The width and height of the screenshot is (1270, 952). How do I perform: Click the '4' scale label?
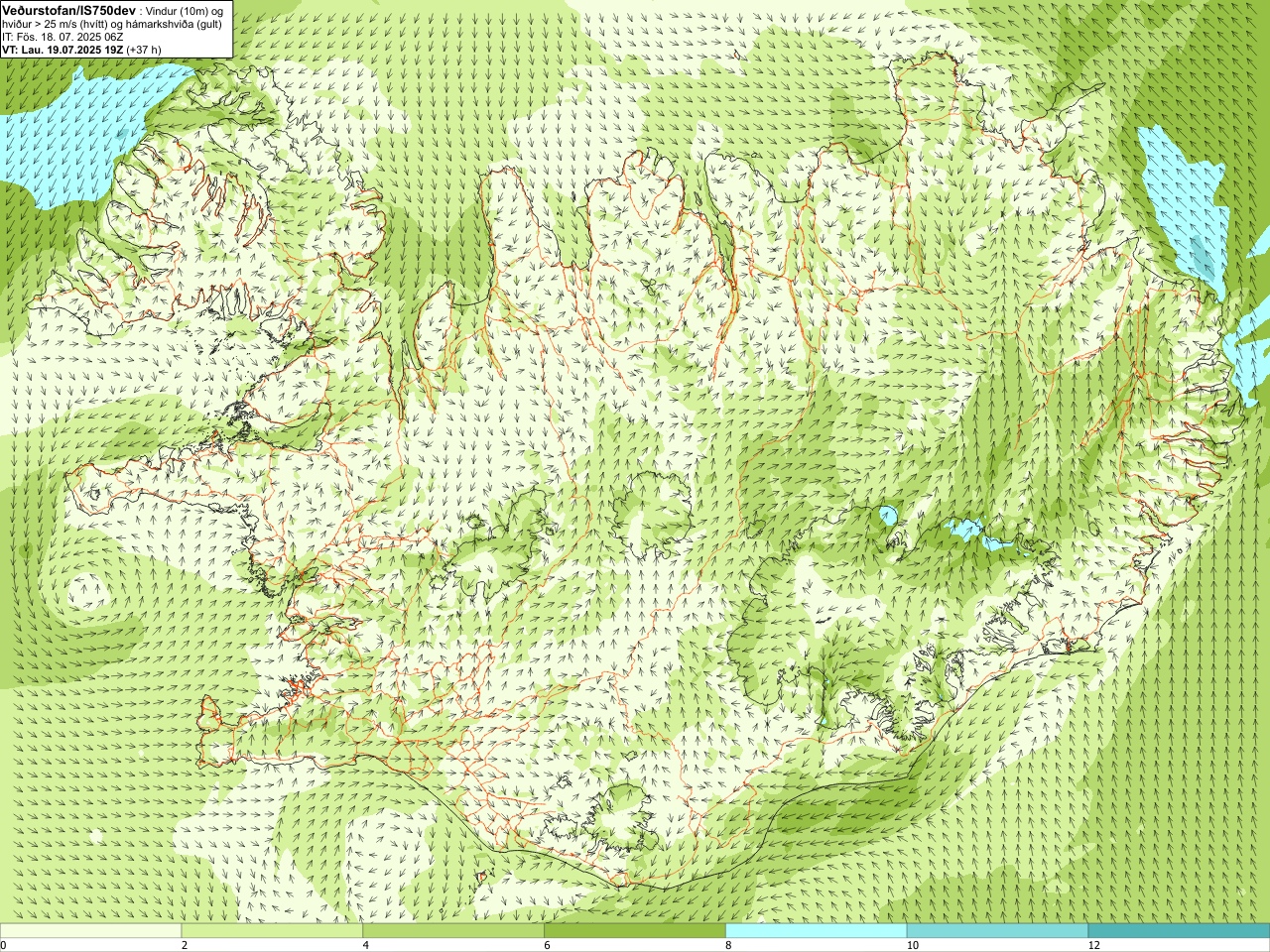tap(366, 945)
